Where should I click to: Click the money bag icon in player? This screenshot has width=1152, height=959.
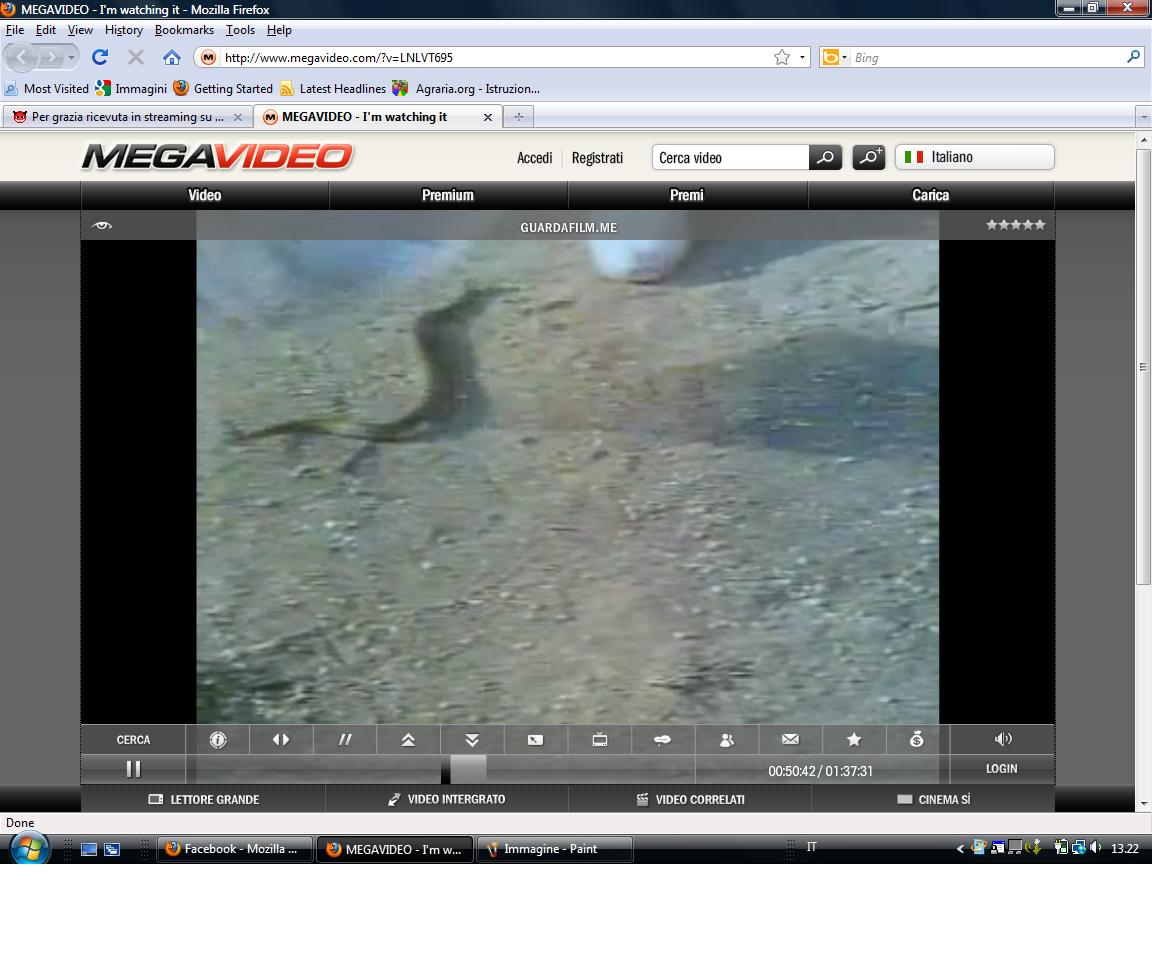point(917,740)
